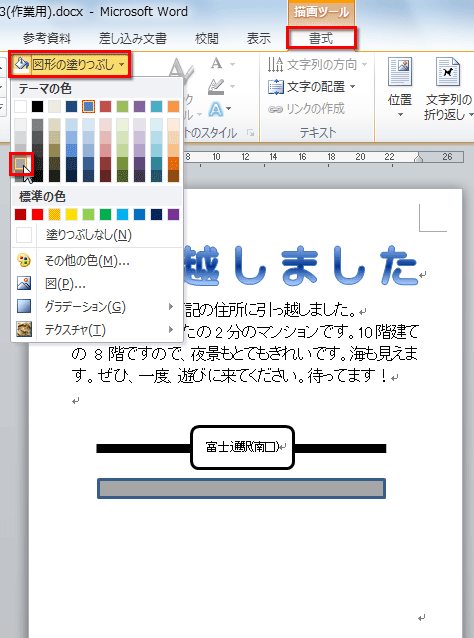Switch to the 差し込み文書 tab
Viewport: 474px width, 638px height.
pos(133,39)
